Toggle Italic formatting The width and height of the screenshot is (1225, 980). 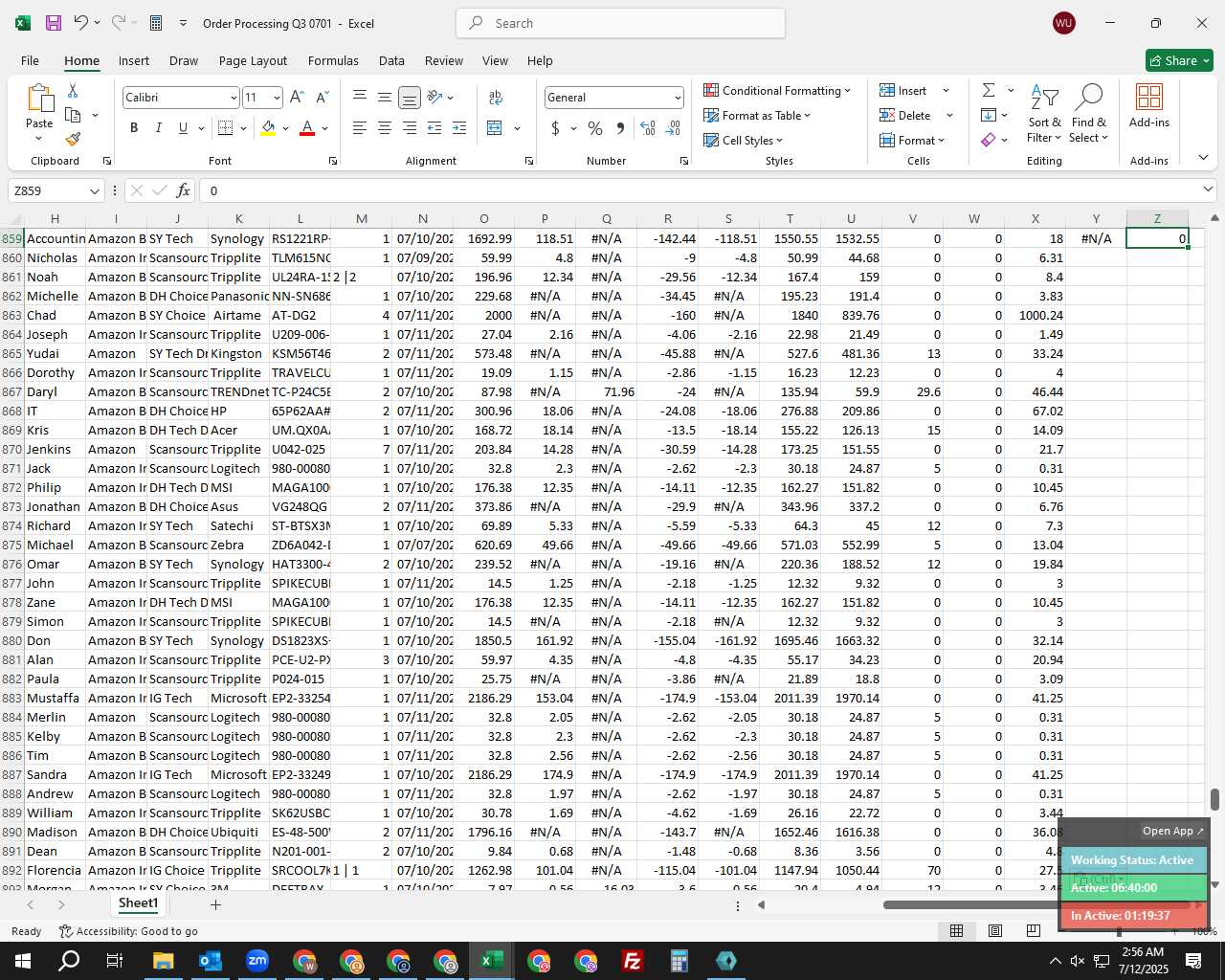[x=158, y=127]
